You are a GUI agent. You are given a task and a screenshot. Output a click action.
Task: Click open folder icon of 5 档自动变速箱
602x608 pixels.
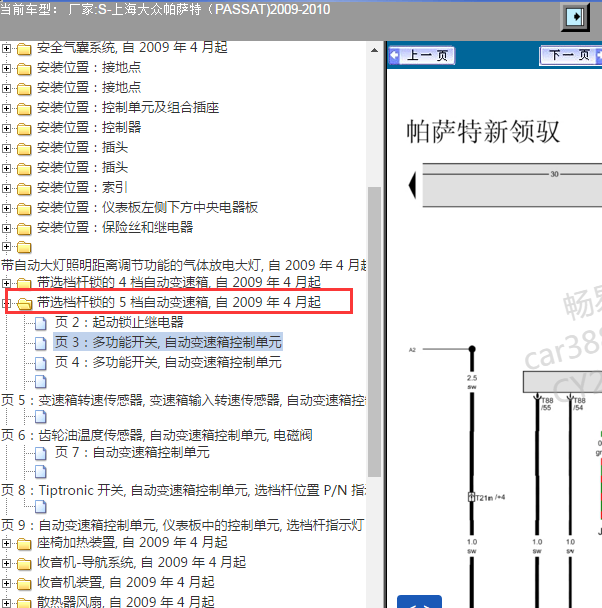(24, 303)
